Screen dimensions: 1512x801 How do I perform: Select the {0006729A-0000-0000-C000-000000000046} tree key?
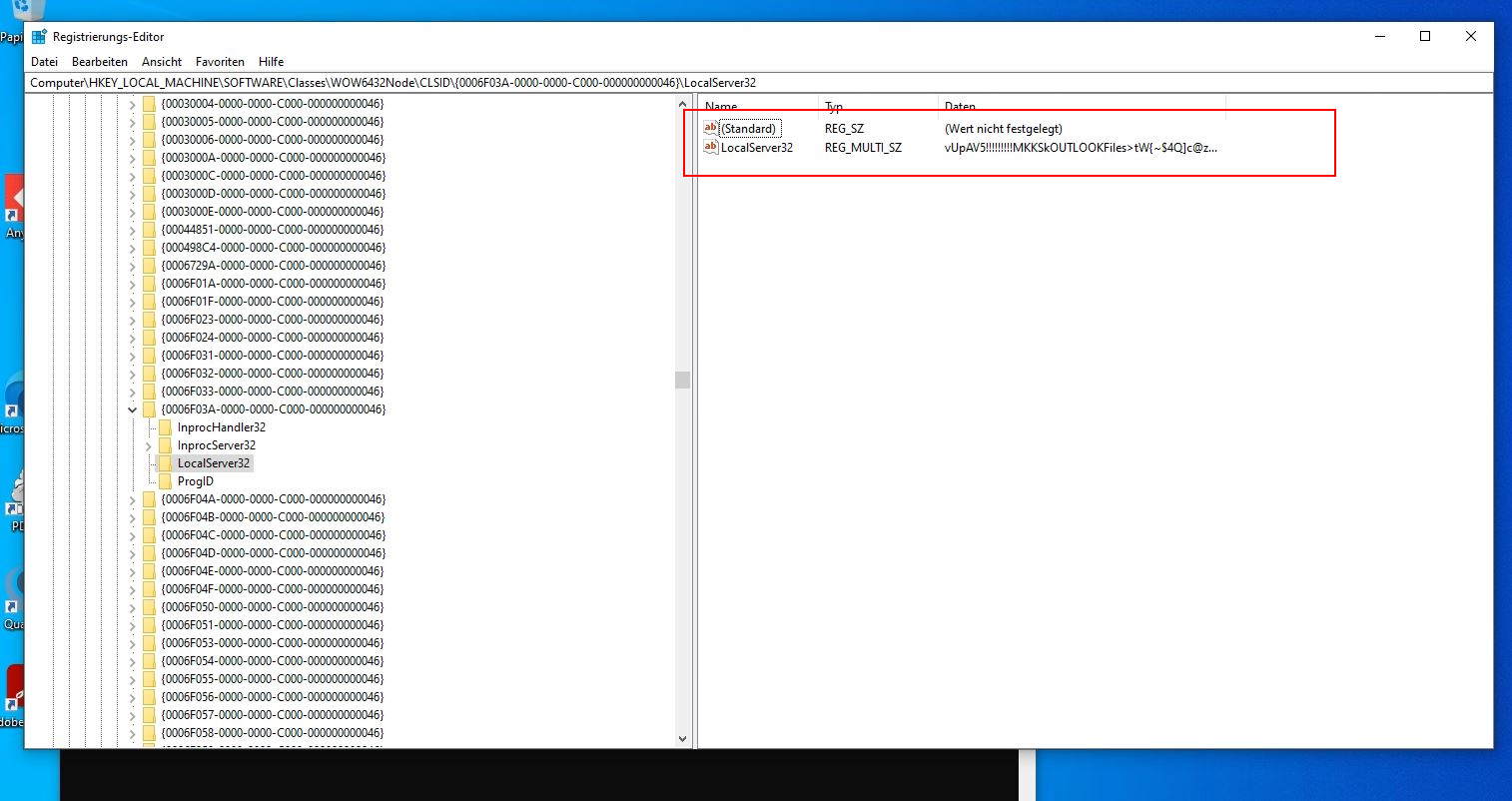click(273, 266)
